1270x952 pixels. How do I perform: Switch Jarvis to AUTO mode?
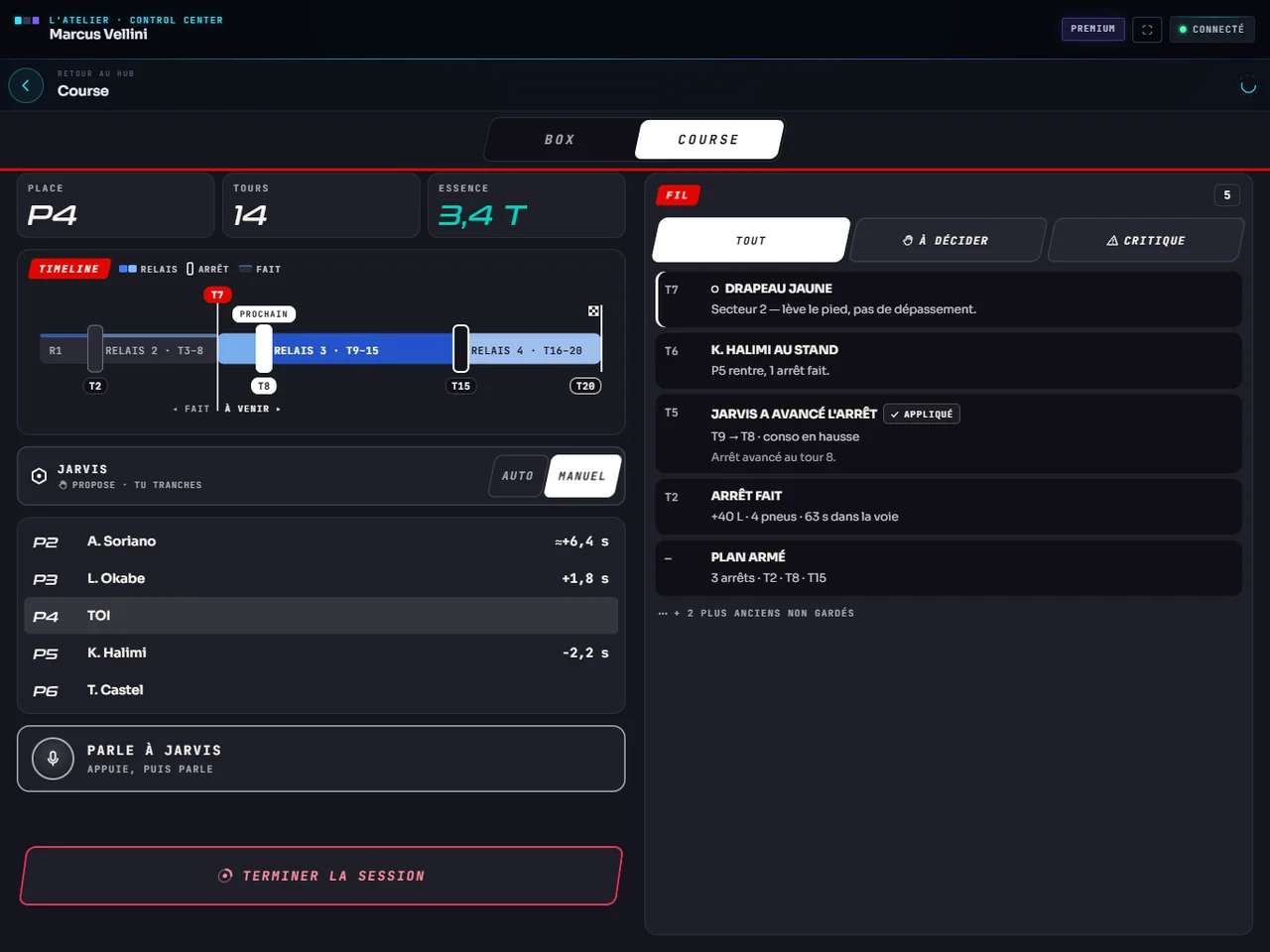pyautogui.click(x=517, y=476)
